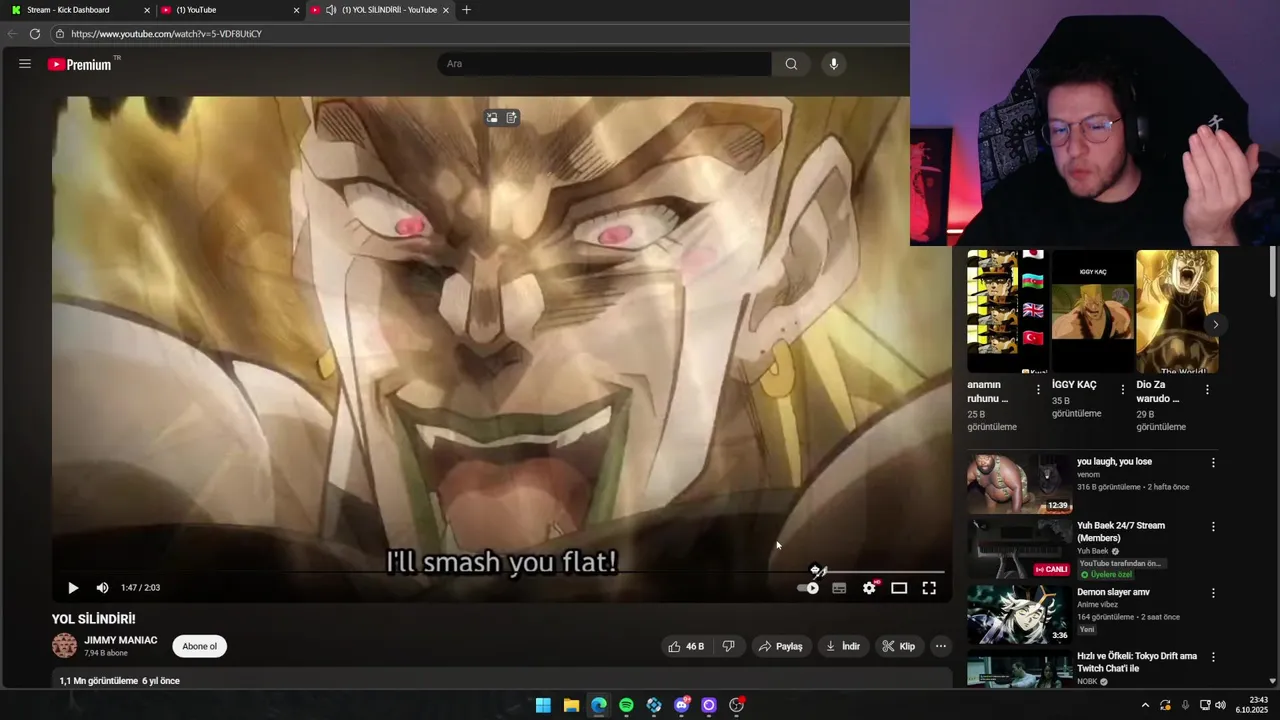The width and height of the screenshot is (1280, 720).
Task: Open Discord from taskbar
Action: pyautogui.click(x=682, y=705)
